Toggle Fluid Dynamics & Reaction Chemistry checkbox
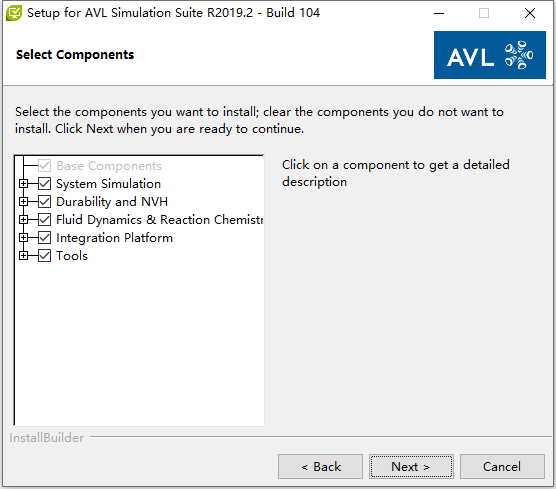This screenshot has width=556, height=489. [x=44, y=220]
